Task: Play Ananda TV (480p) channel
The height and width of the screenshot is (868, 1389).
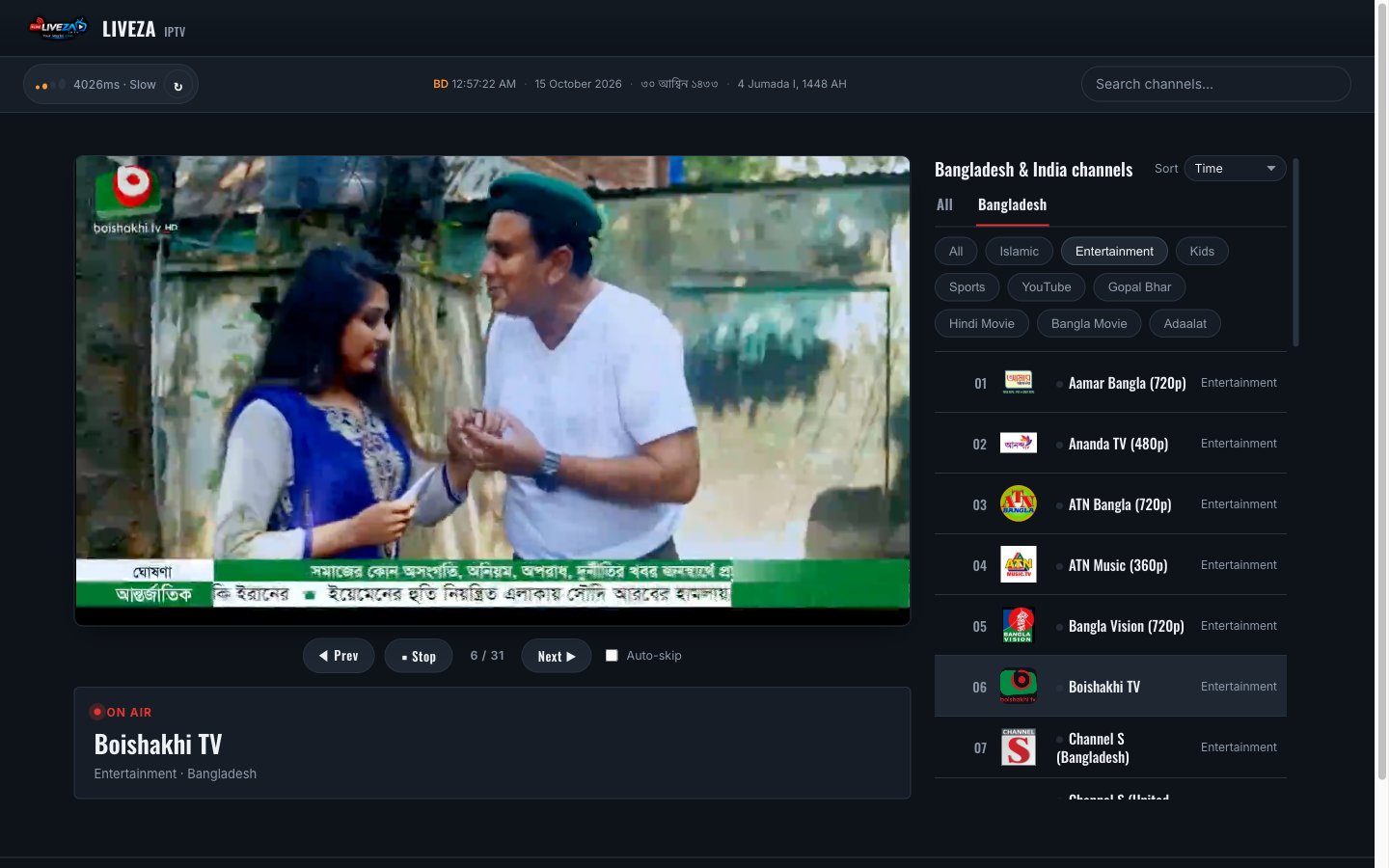Action: coord(1110,444)
